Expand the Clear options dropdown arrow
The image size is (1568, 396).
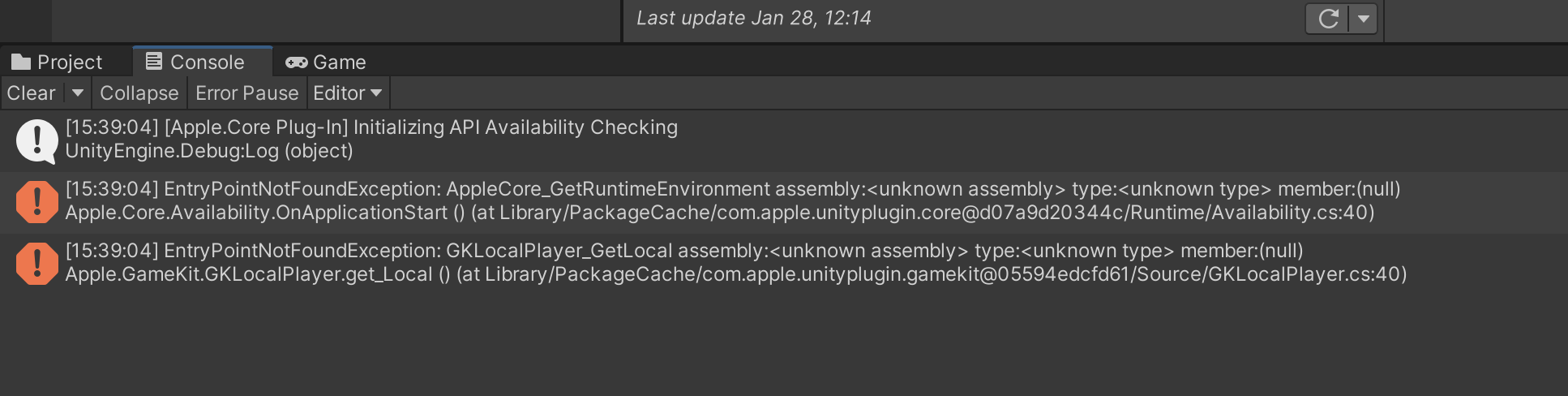click(x=78, y=93)
